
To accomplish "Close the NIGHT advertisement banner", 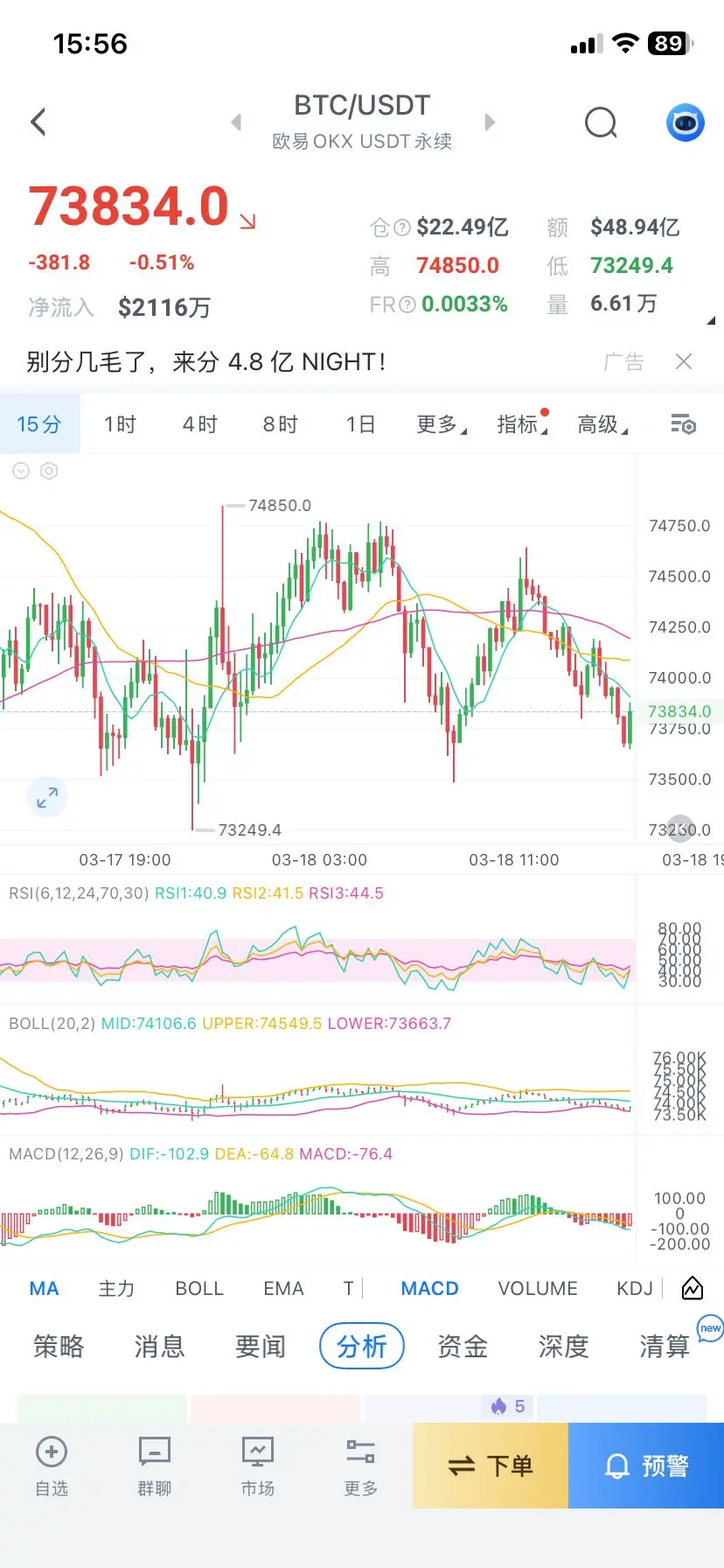I will (684, 361).
